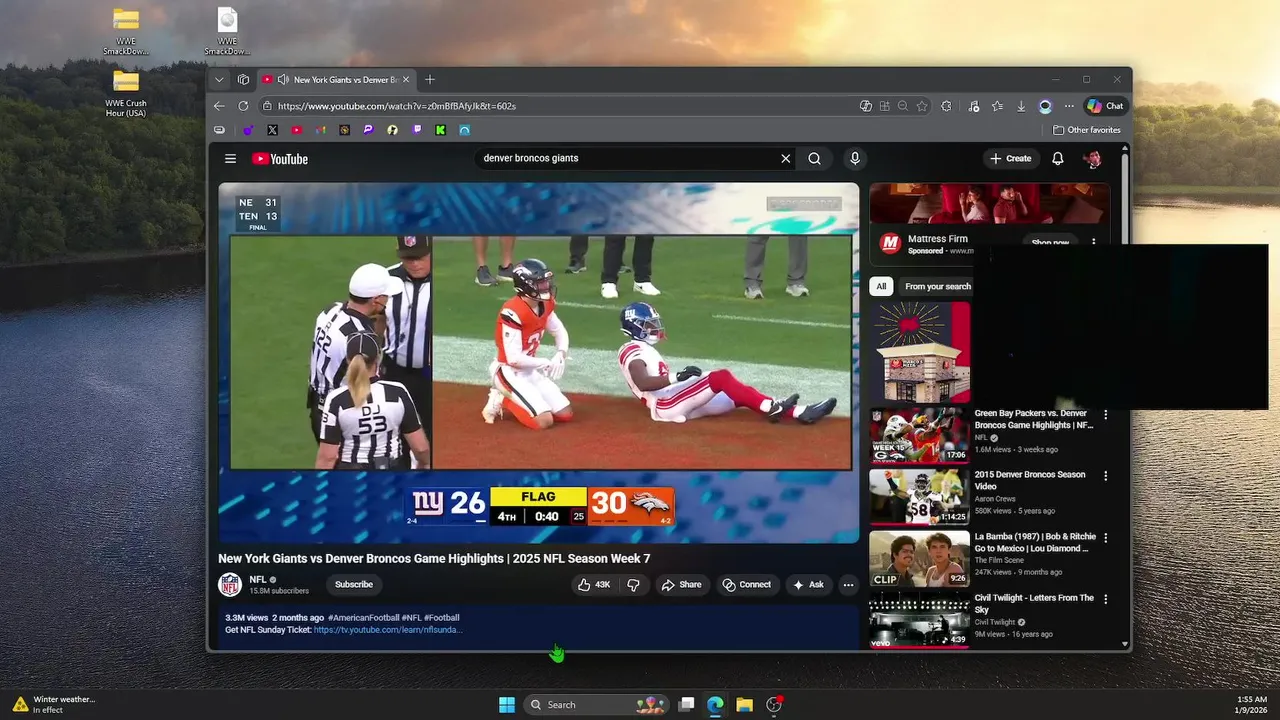Open the Other favorites folder
Image resolution: width=1280 pixels, height=720 pixels.
pos(1087,130)
